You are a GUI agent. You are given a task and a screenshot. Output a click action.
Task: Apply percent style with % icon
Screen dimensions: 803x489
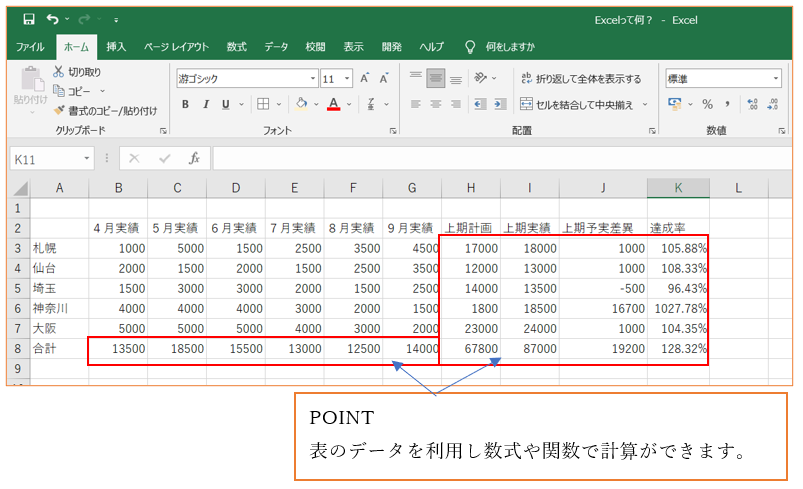(707, 104)
